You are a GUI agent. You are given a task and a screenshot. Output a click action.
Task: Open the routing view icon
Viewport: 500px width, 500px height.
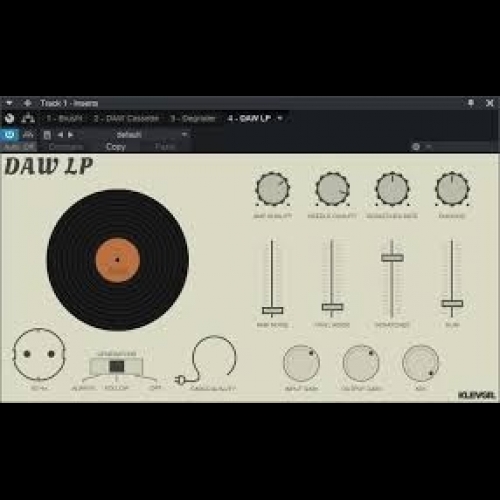click(28, 118)
